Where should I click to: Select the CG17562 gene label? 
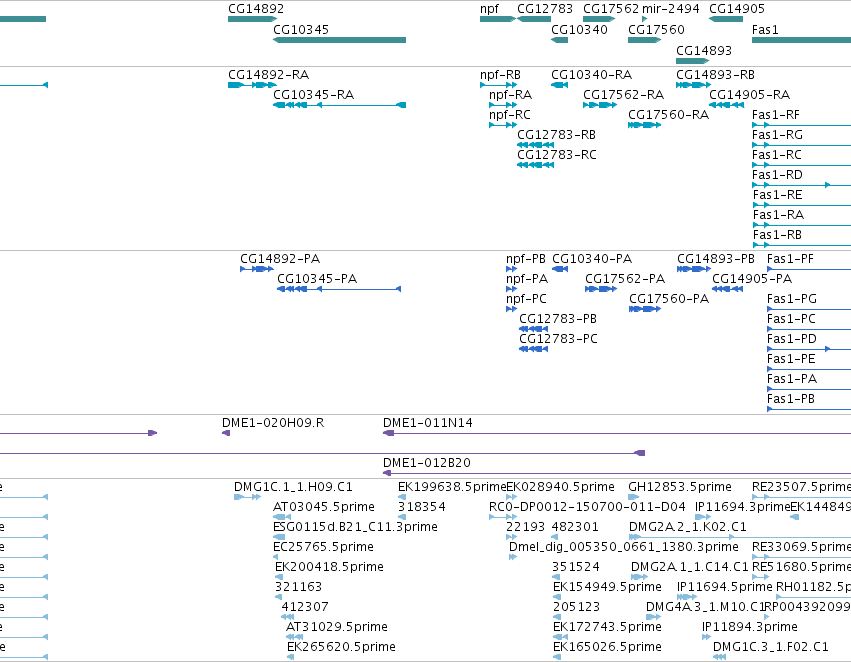point(611,9)
